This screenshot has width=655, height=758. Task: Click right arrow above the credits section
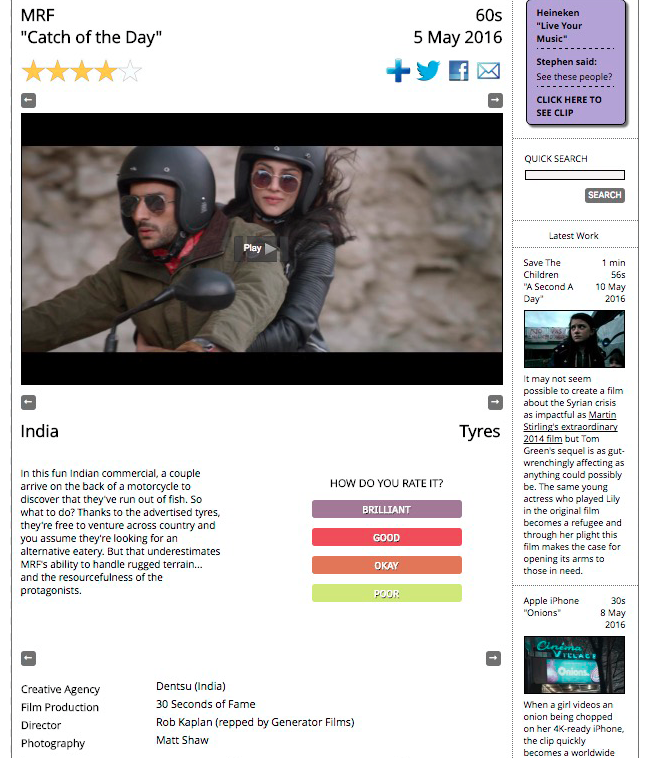coord(493,658)
